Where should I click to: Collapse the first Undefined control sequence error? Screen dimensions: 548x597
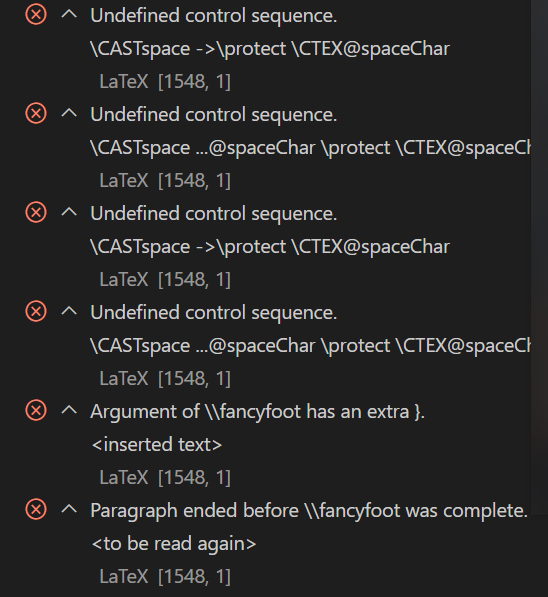[x=69, y=14]
